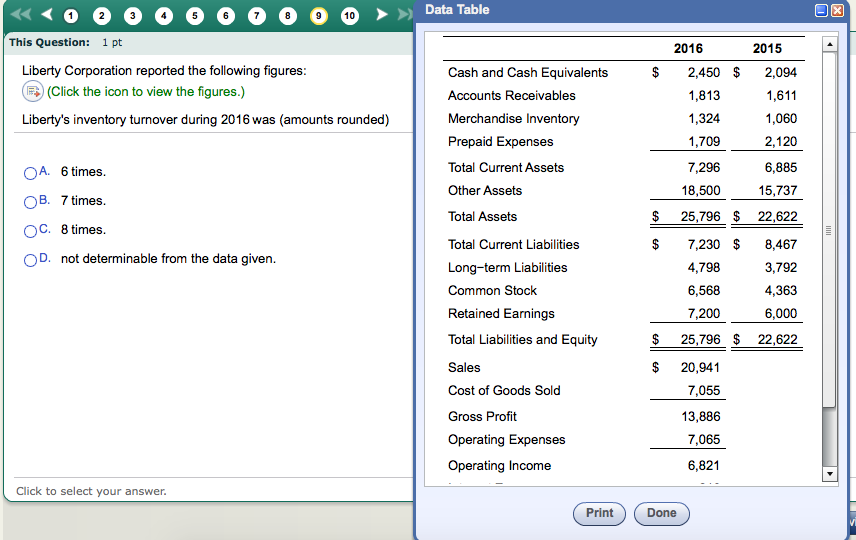
Task: Click the Common Stock value 6,568
Action: [x=704, y=290]
